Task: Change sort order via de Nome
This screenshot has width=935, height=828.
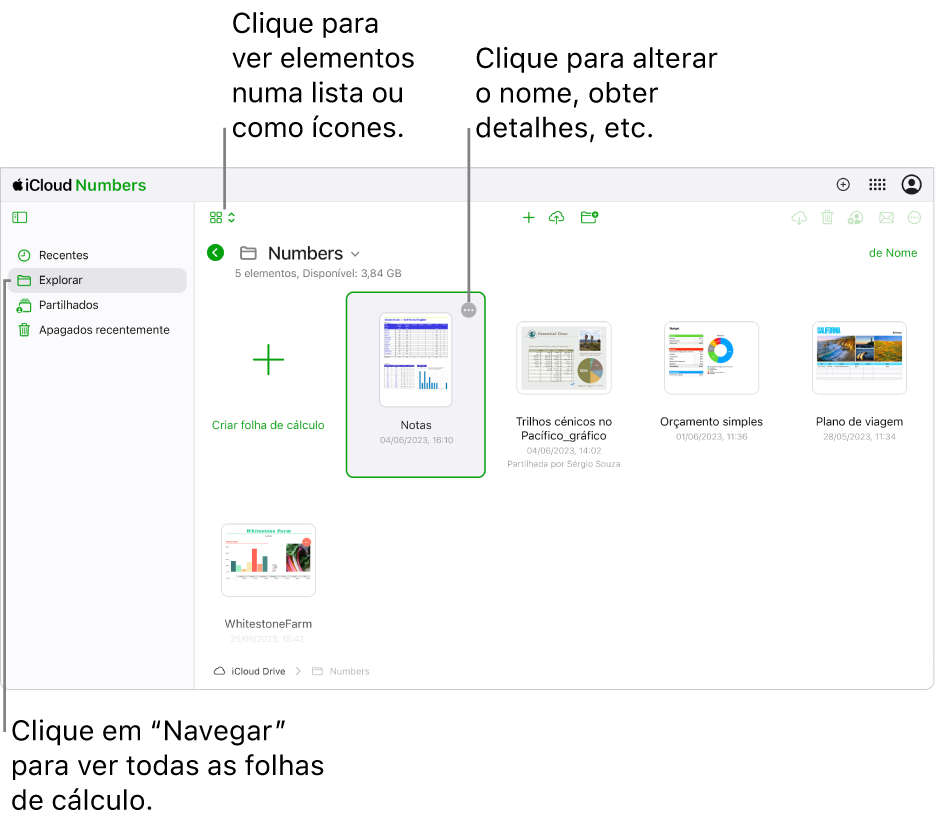Action: point(893,253)
